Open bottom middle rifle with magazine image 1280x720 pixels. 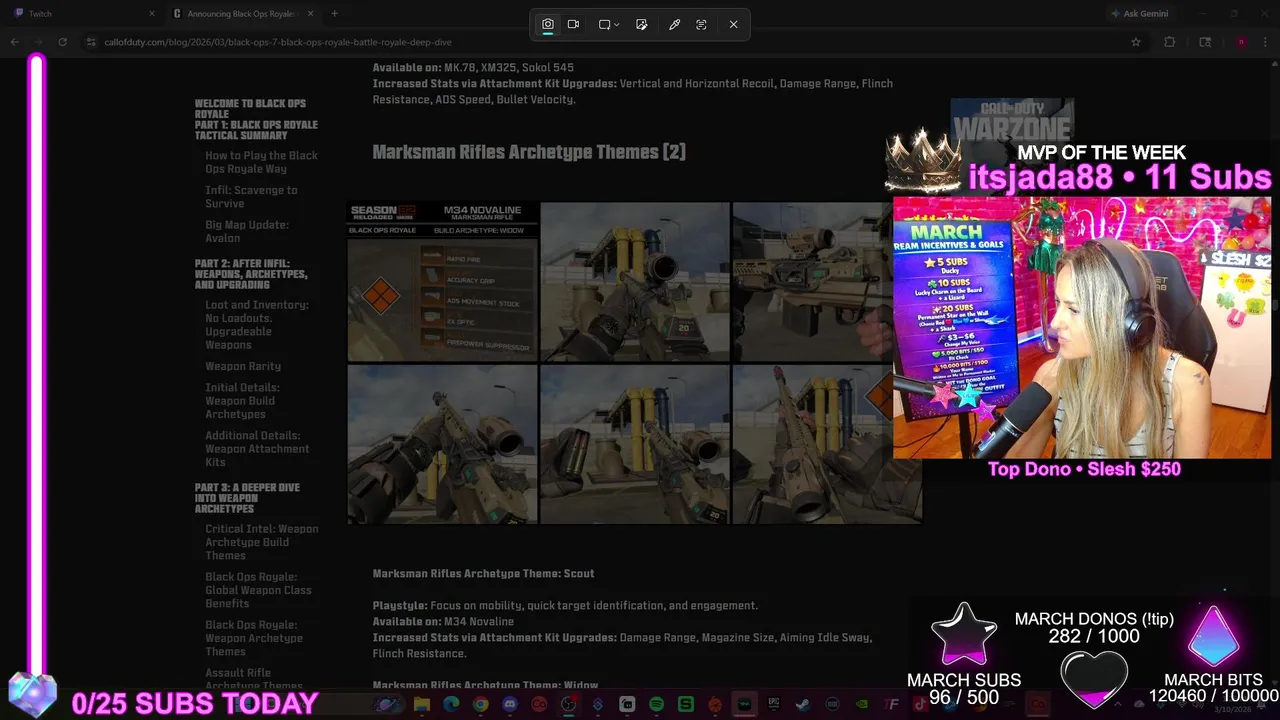[x=635, y=444]
